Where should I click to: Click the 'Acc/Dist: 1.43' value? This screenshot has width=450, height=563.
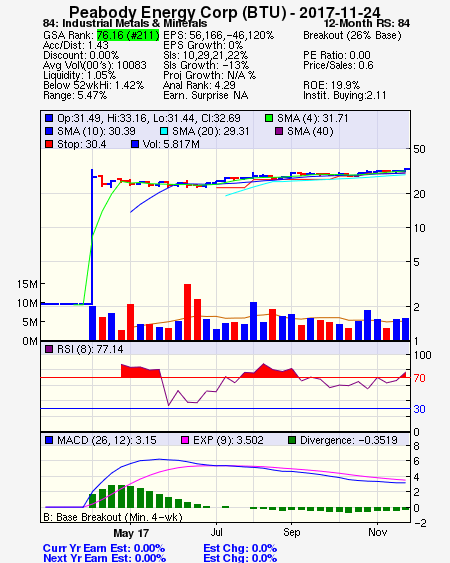tap(76, 45)
